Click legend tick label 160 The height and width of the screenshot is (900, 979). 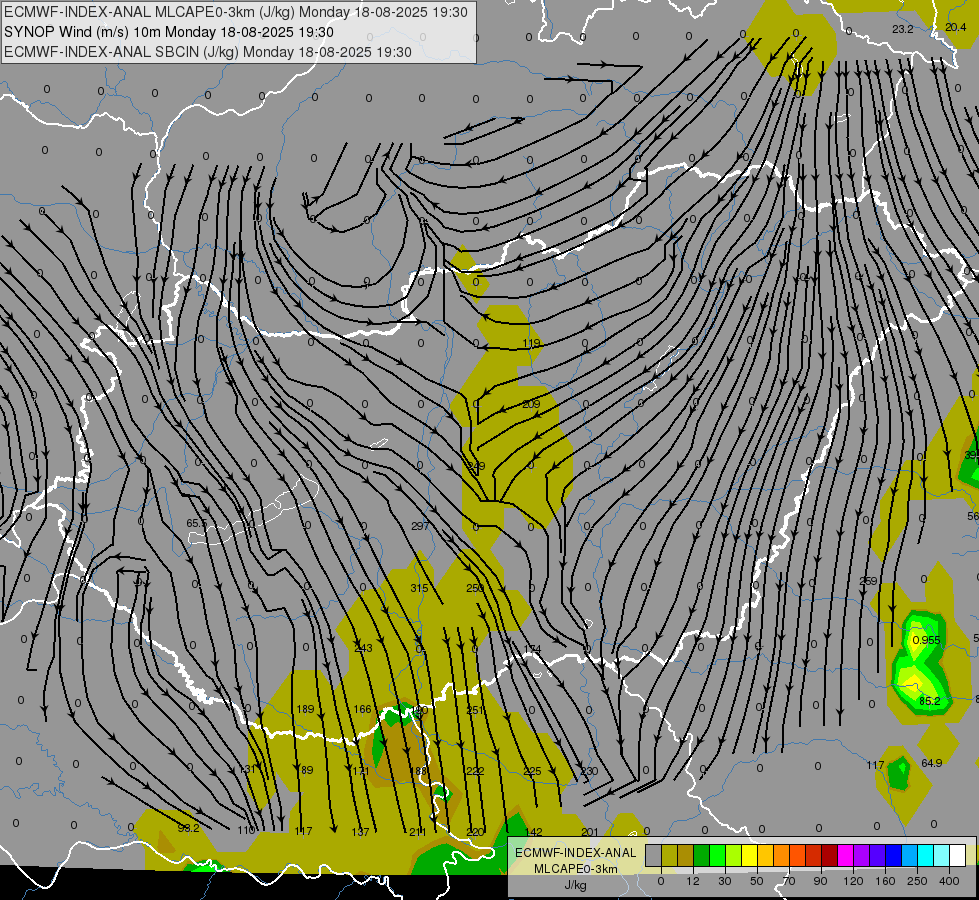(x=885, y=881)
